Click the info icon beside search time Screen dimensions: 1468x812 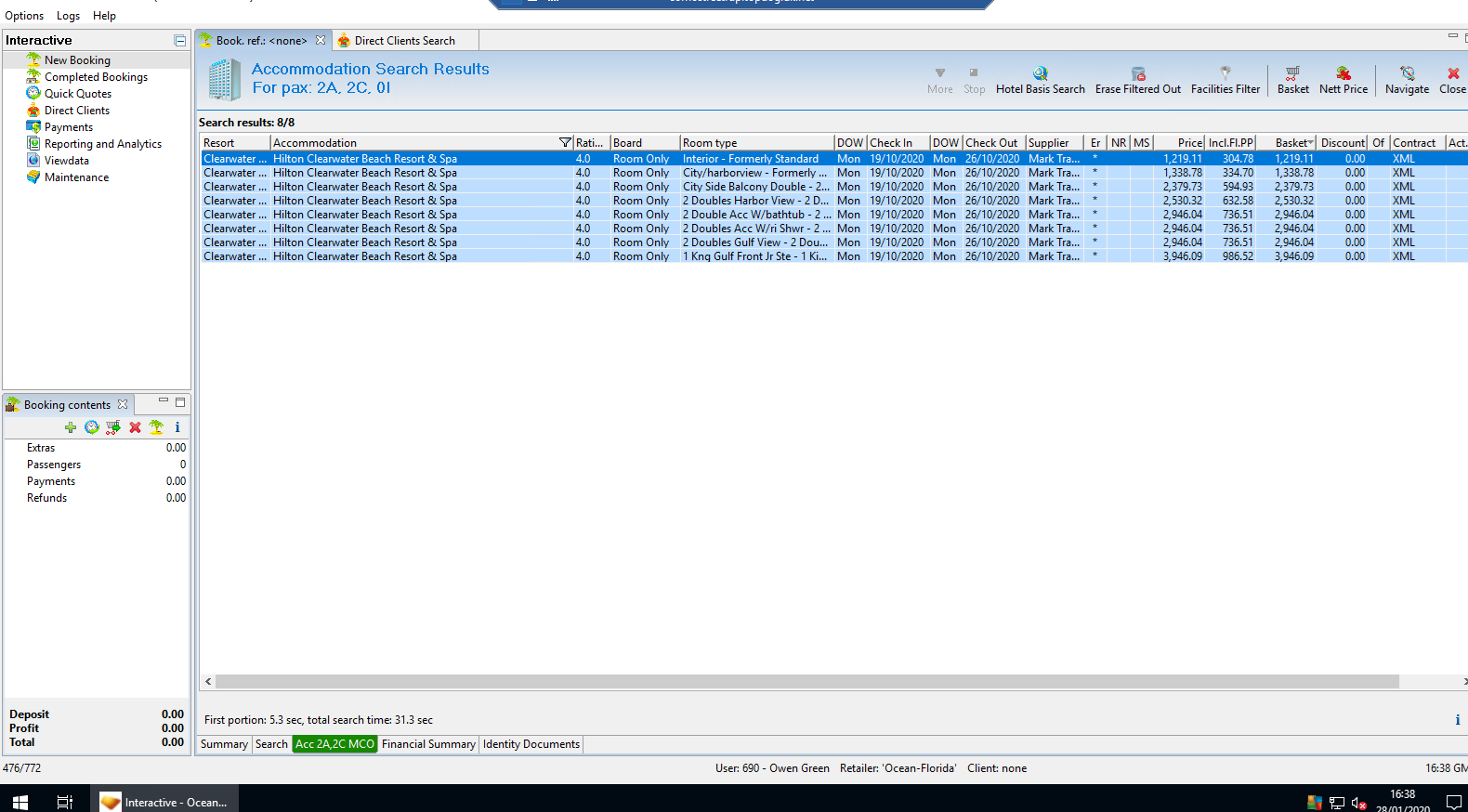tap(1458, 720)
